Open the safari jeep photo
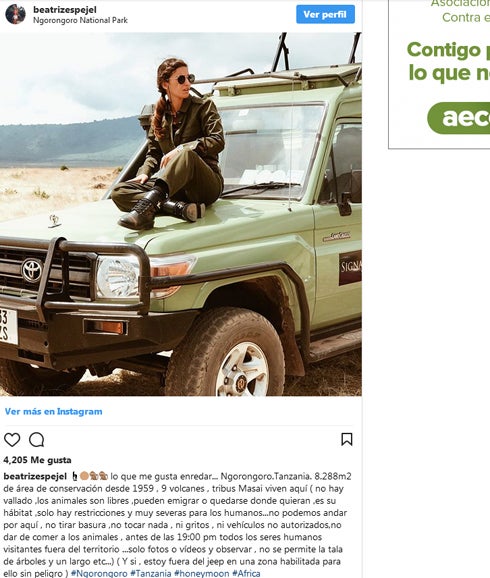 [181, 214]
